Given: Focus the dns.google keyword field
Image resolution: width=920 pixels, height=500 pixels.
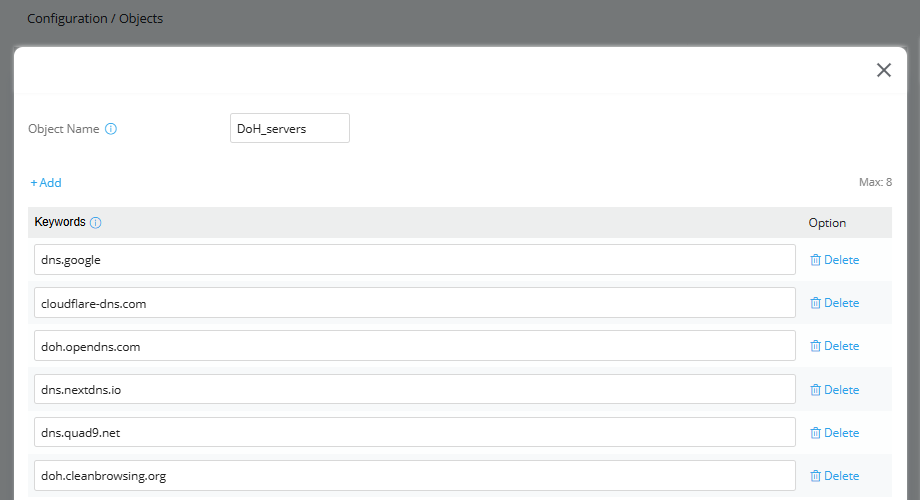Looking at the screenshot, I should point(415,259).
